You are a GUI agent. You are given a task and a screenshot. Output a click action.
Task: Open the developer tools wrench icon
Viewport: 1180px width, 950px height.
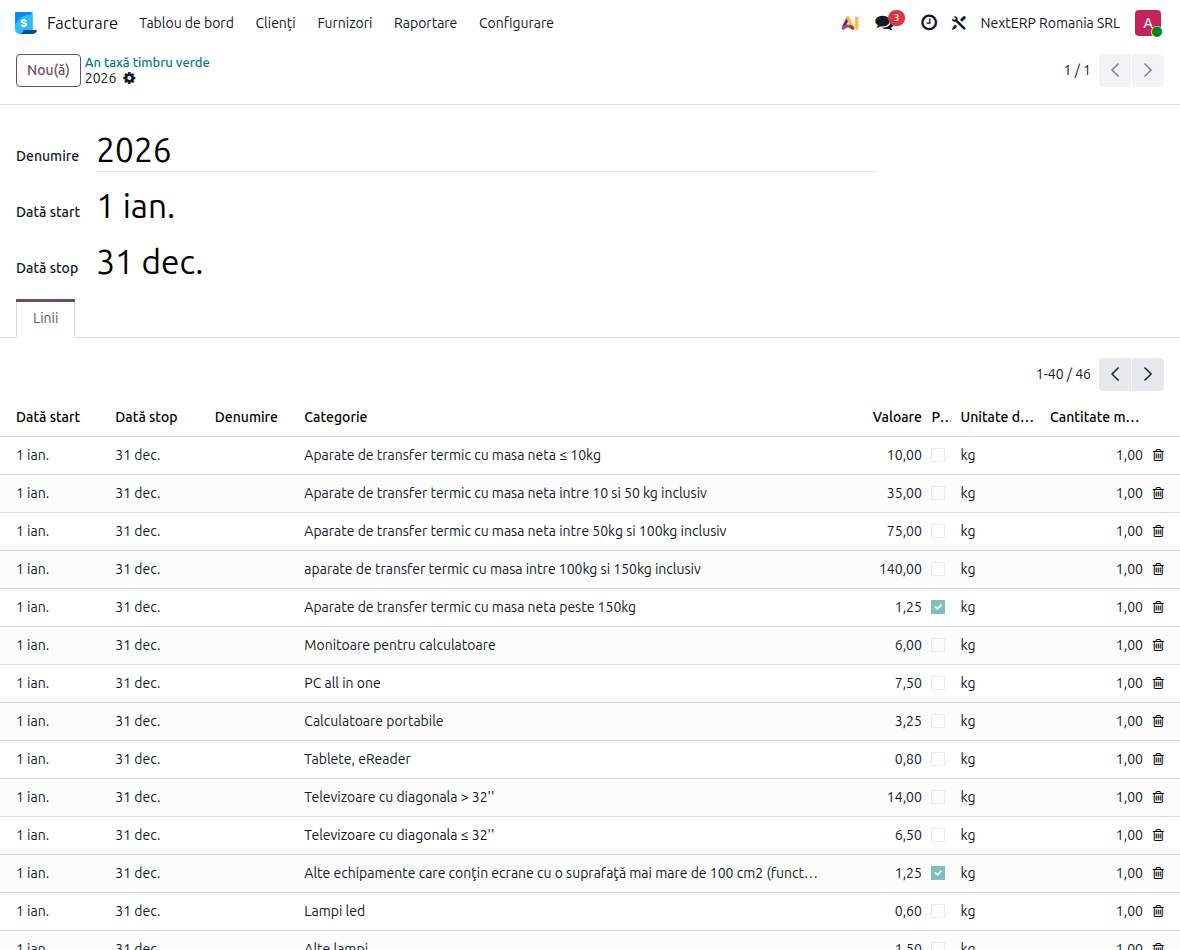(x=959, y=23)
